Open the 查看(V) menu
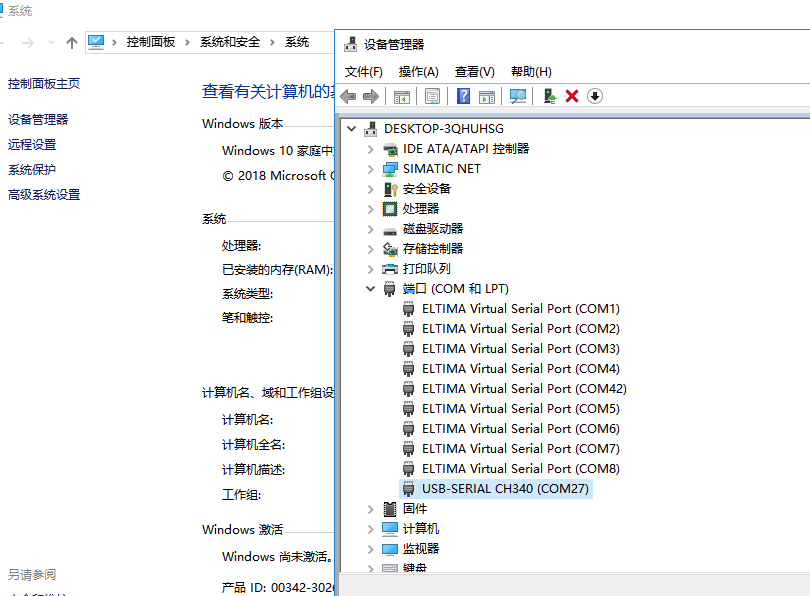This screenshot has width=810, height=596. pos(474,72)
